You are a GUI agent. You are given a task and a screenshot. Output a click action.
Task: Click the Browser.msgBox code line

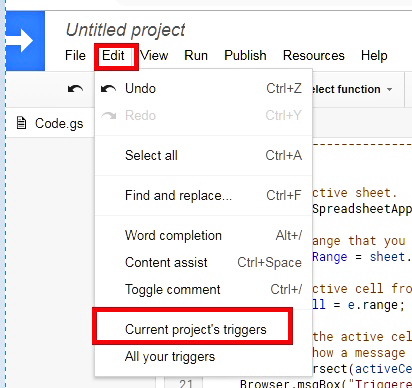(325, 383)
